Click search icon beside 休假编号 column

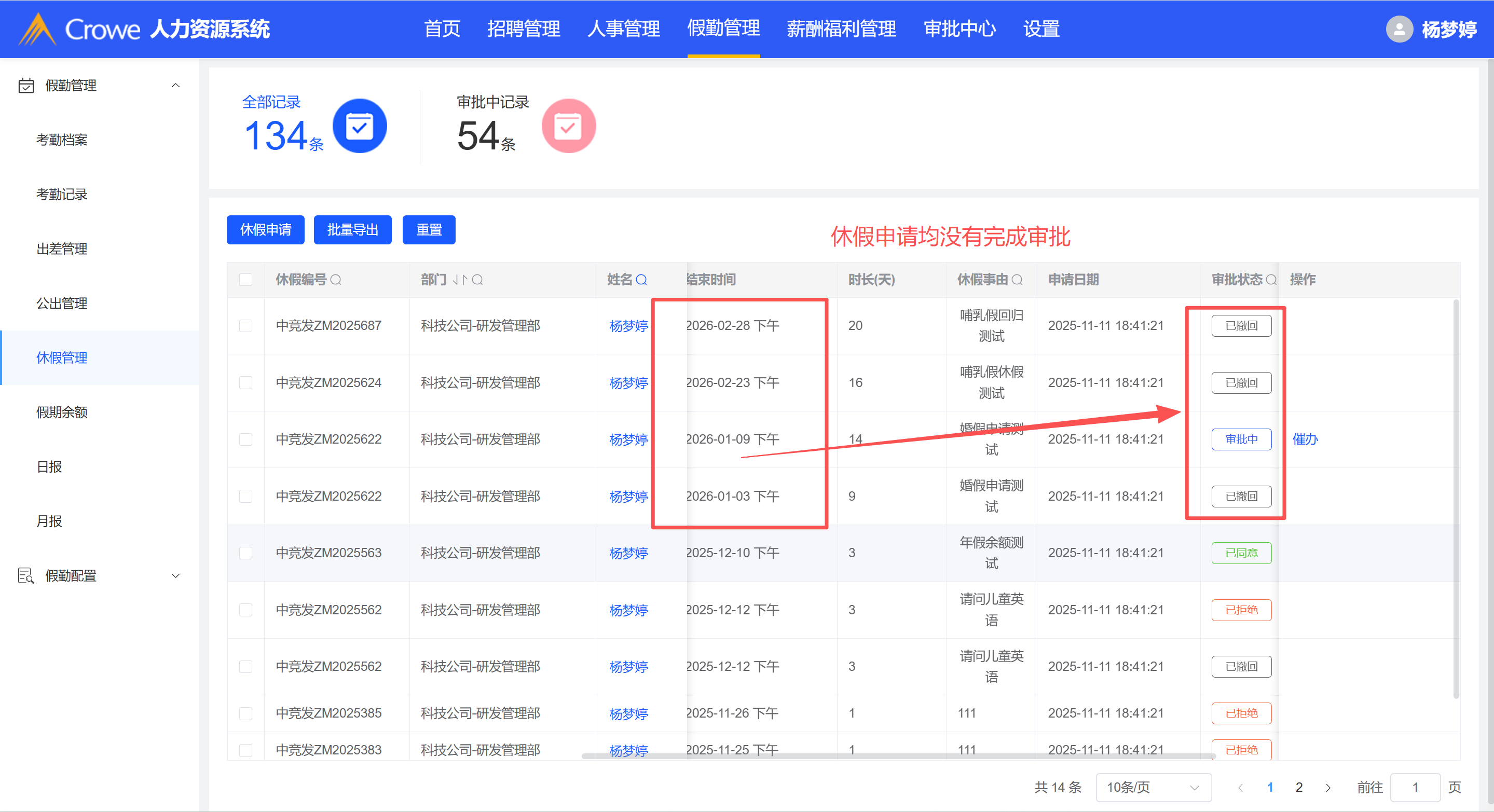336,280
